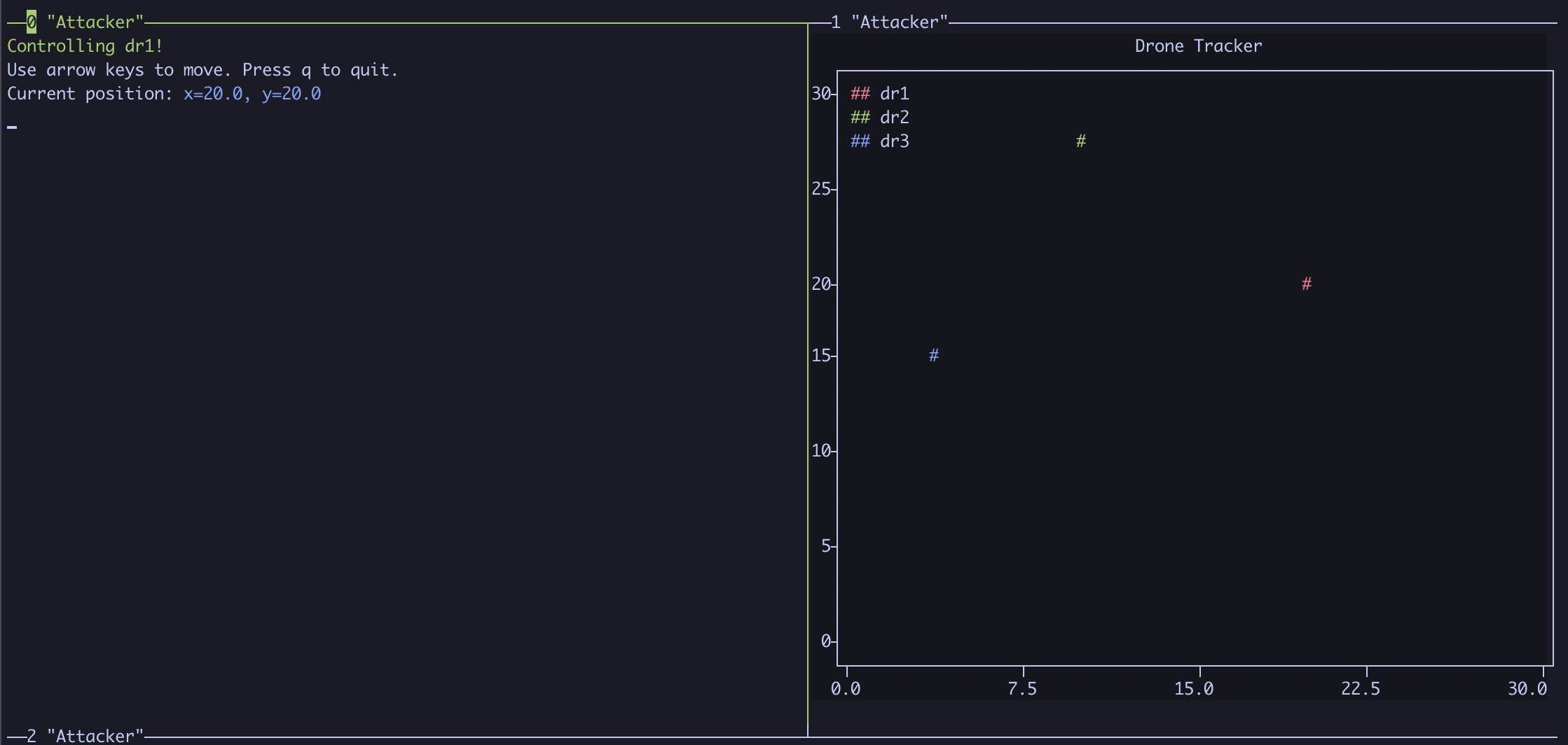This screenshot has height=745, width=1568.
Task: Click the green dr2 legend marker
Action: coord(860,118)
